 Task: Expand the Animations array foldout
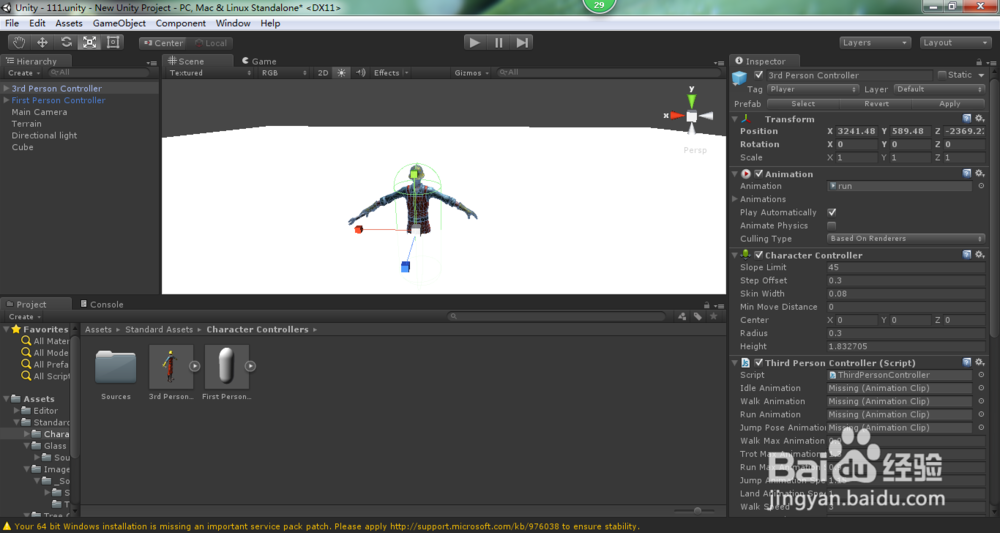pyautogui.click(x=735, y=200)
